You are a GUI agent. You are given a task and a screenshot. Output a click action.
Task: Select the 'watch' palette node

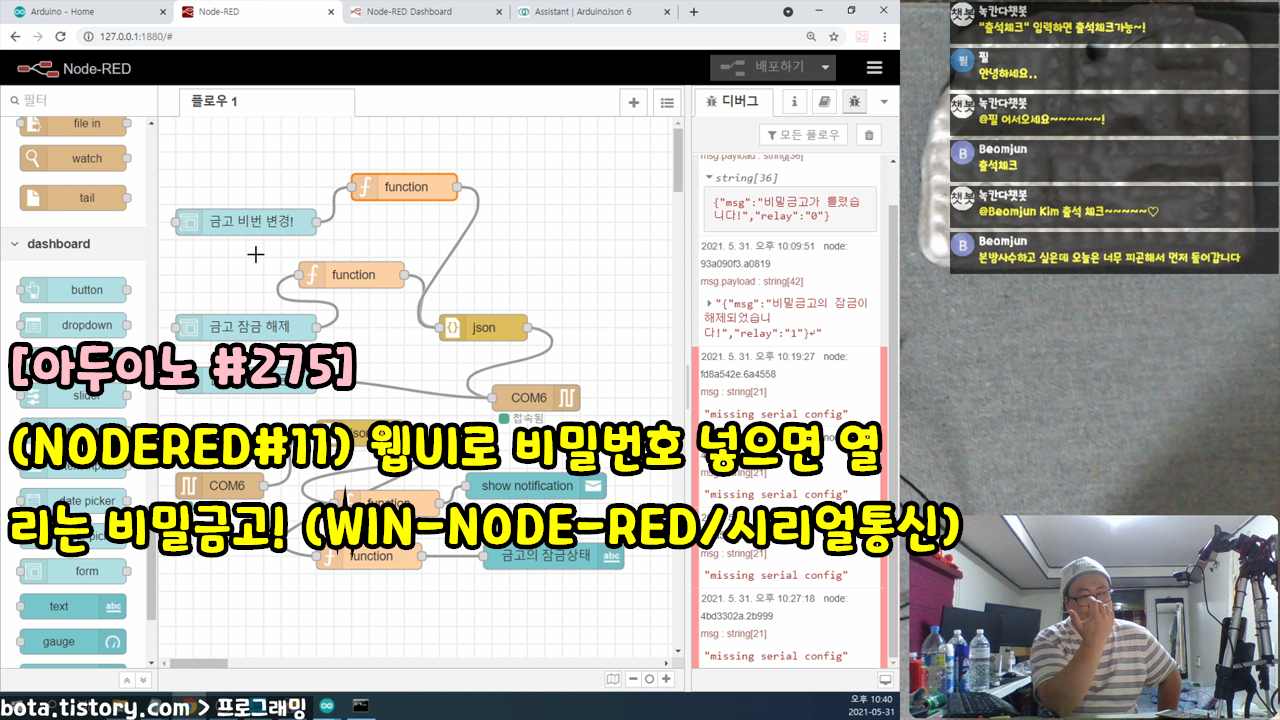pos(74,158)
